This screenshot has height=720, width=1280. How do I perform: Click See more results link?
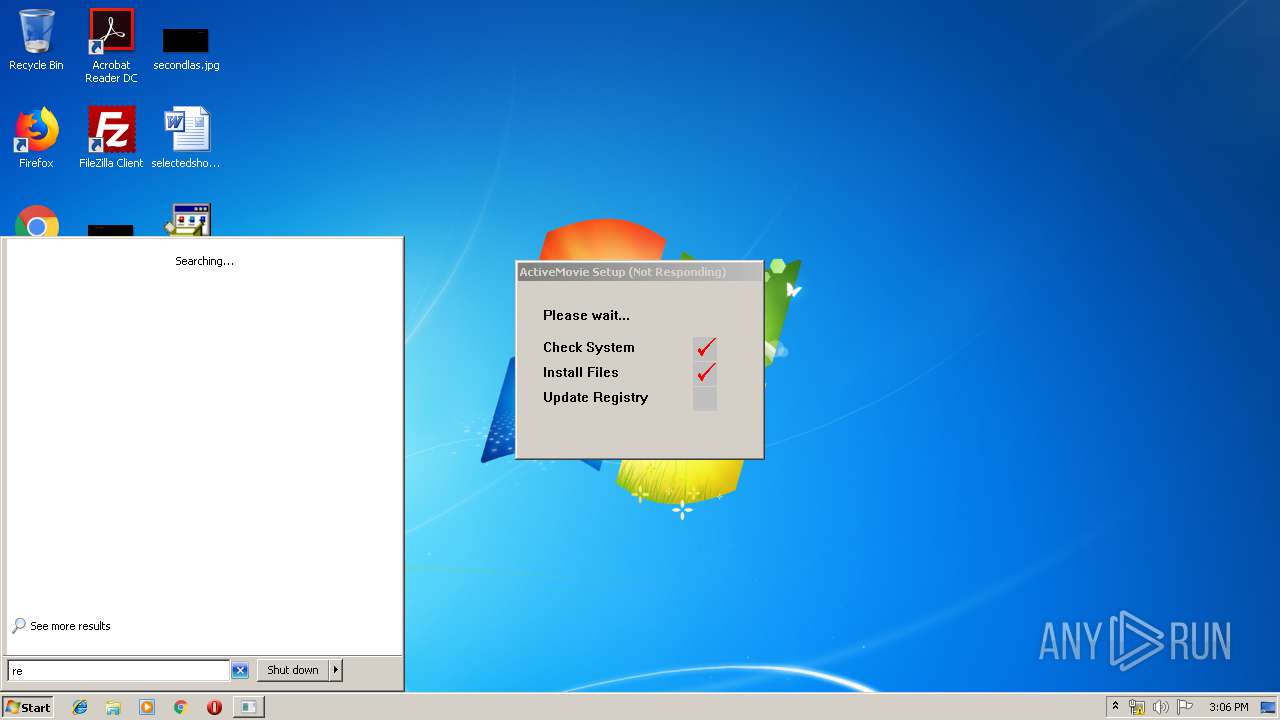pos(70,626)
